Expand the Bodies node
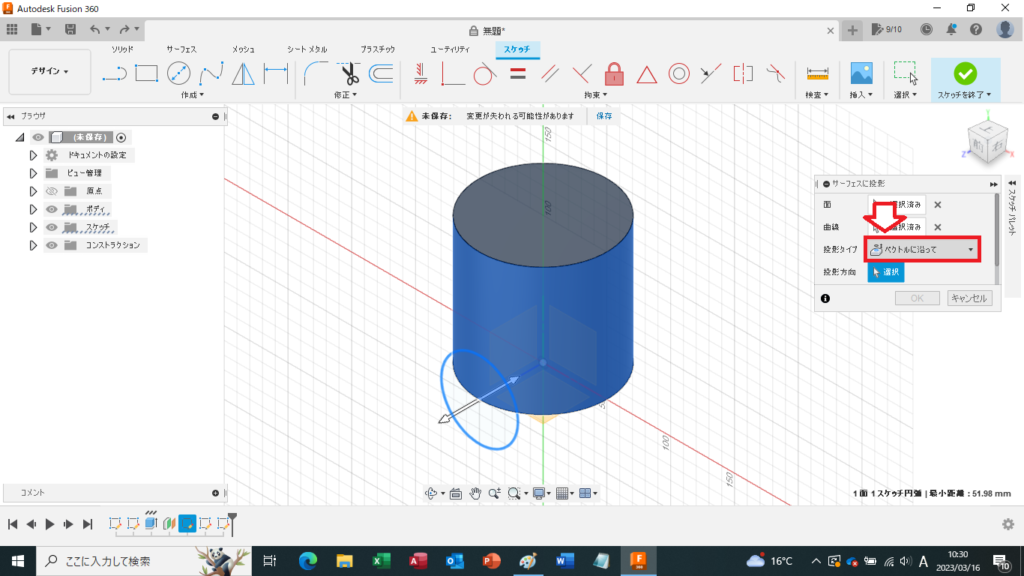This screenshot has width=1024, height=576. (x=33, y=209)
